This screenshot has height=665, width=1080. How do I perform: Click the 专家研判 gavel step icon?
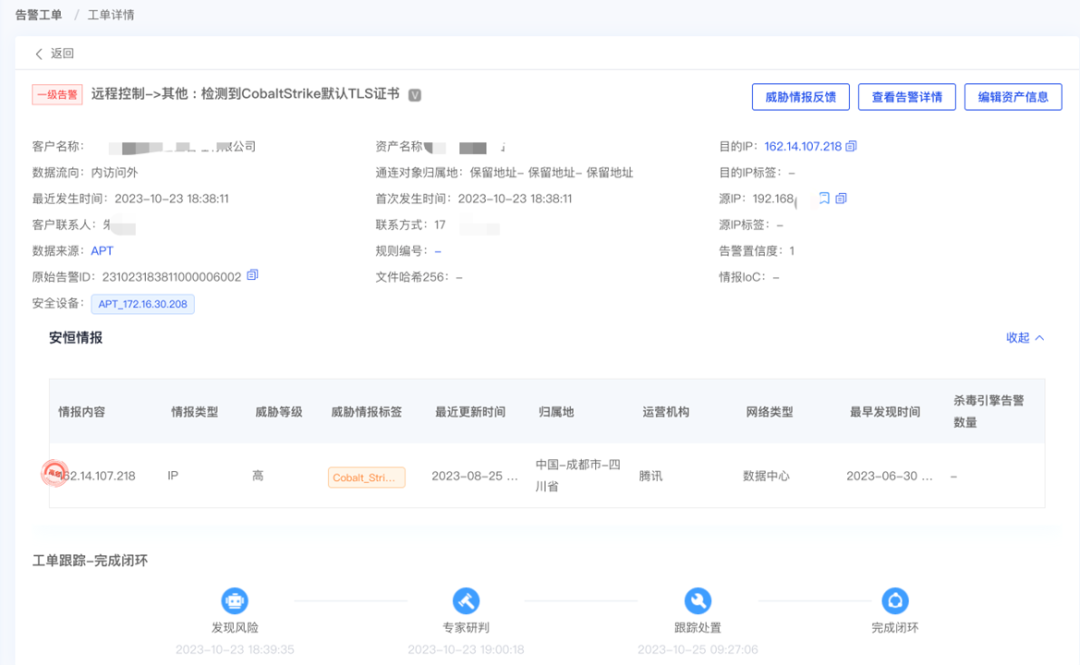coord(466,600)
